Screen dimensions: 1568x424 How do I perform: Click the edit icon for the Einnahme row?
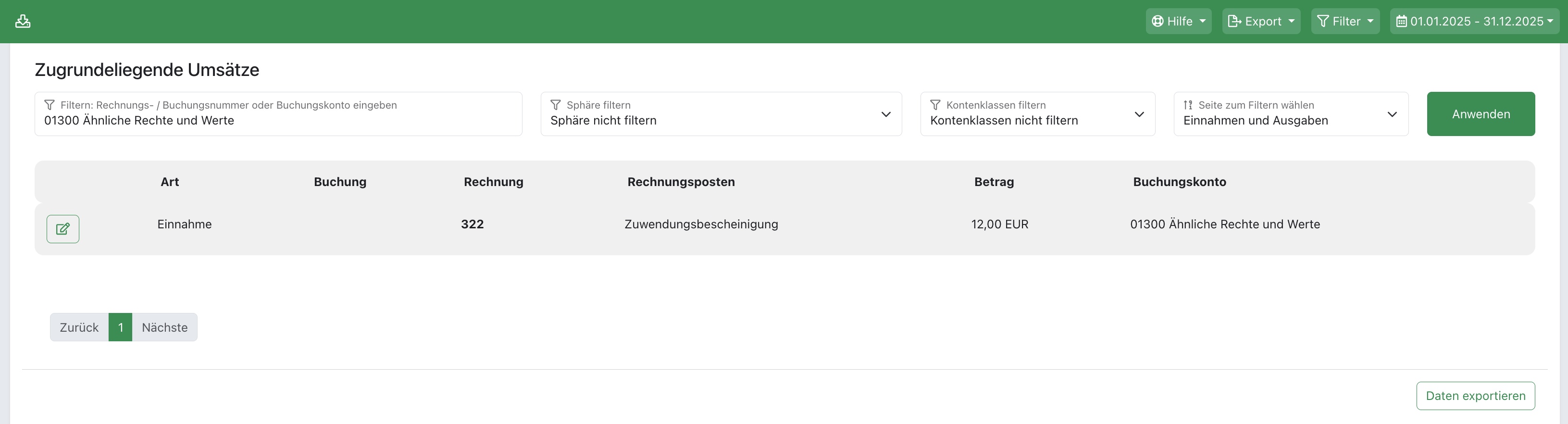coord(62,229)
